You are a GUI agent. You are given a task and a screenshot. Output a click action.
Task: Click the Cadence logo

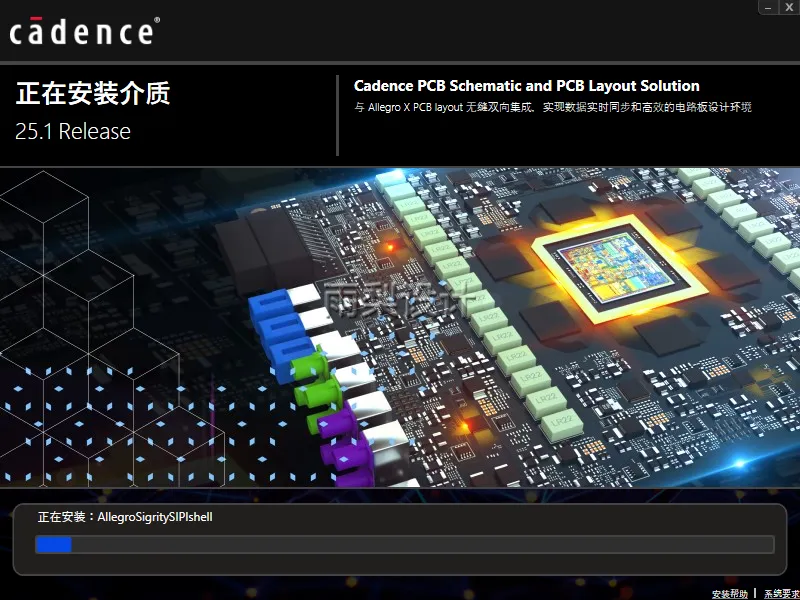(x=85, y=31)
